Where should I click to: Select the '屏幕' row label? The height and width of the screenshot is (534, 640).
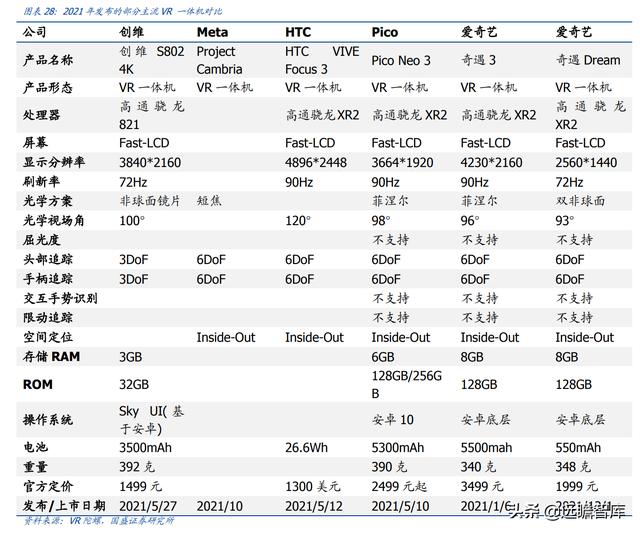[x=35, y=143]
